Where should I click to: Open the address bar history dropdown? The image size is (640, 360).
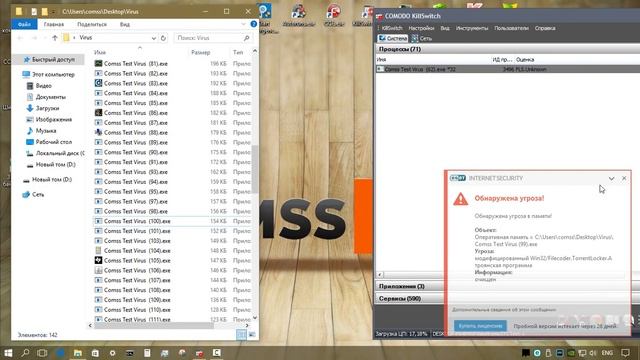[x=153, y=38]
